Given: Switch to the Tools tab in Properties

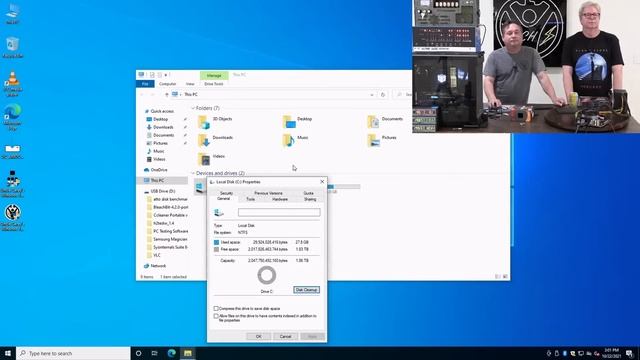Looking at the screenshot, I should [x=251, y=199].
